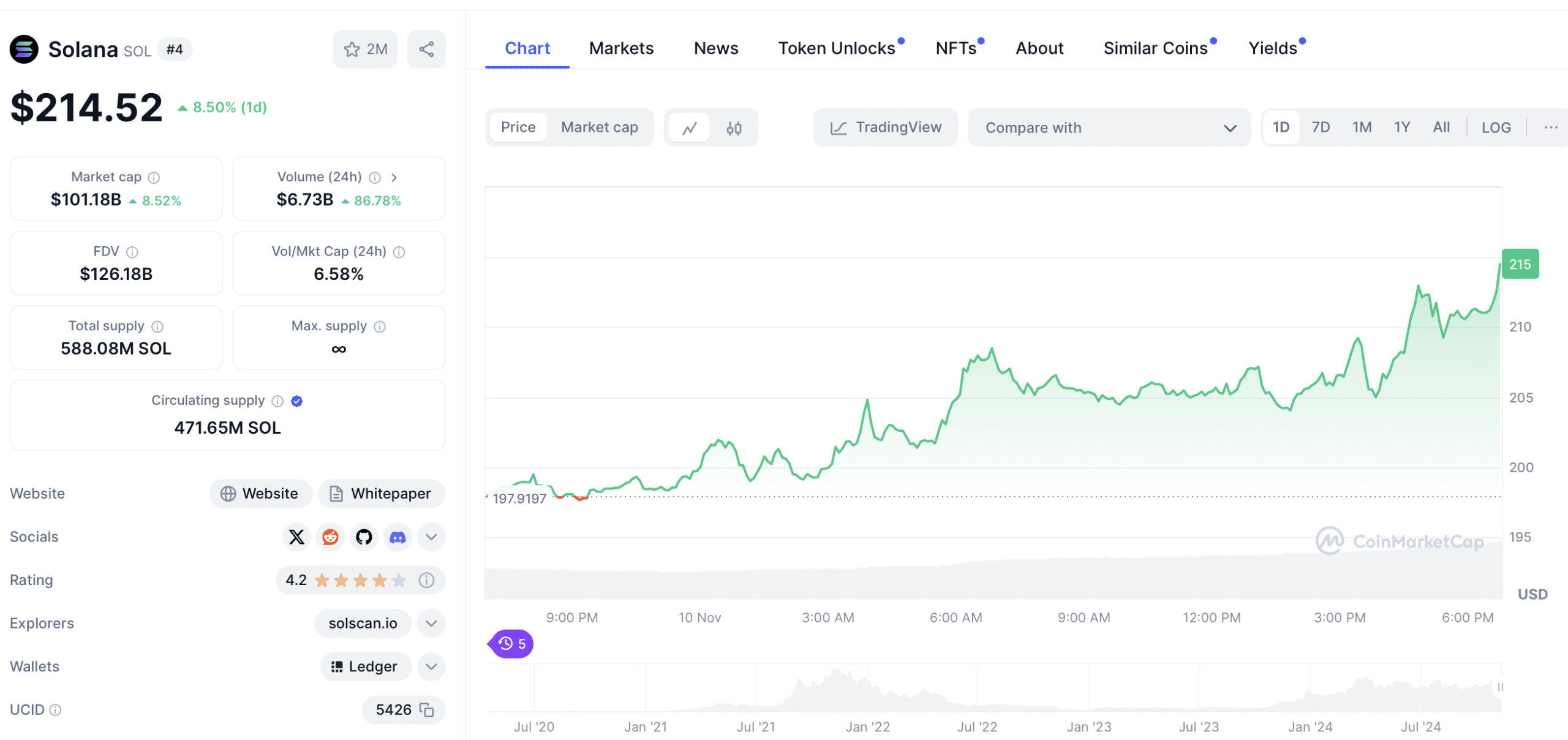Open Market cap info tooltip icon
1568x740 pixels.
click(x=154, y=178)
